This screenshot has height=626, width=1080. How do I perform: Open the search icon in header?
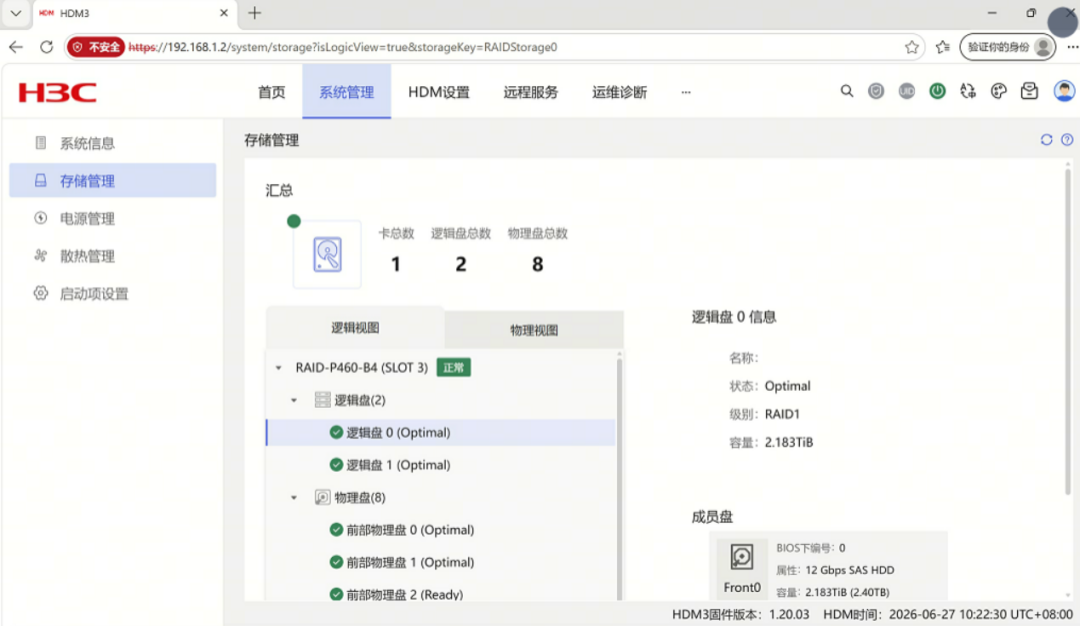coord(847,91)
